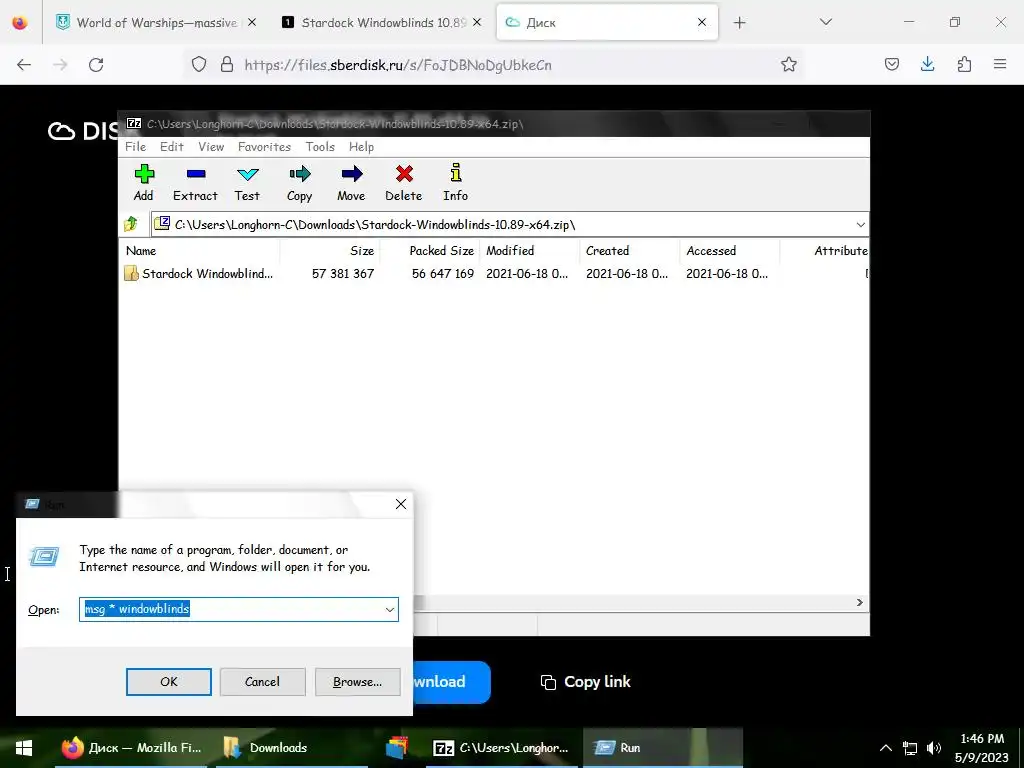Image resolution: width=1024 pixels, height=768 pixels.
Task: Close the Stardock Windowblinds tab
Action: point(477,22)
